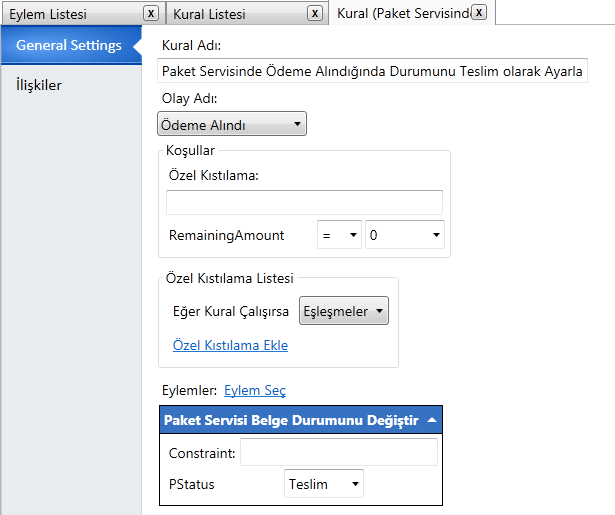Click Paket Servisi Belge Durumunu Değiştir header
This screenshot has width=615, height=515.
tap(290, 421)
